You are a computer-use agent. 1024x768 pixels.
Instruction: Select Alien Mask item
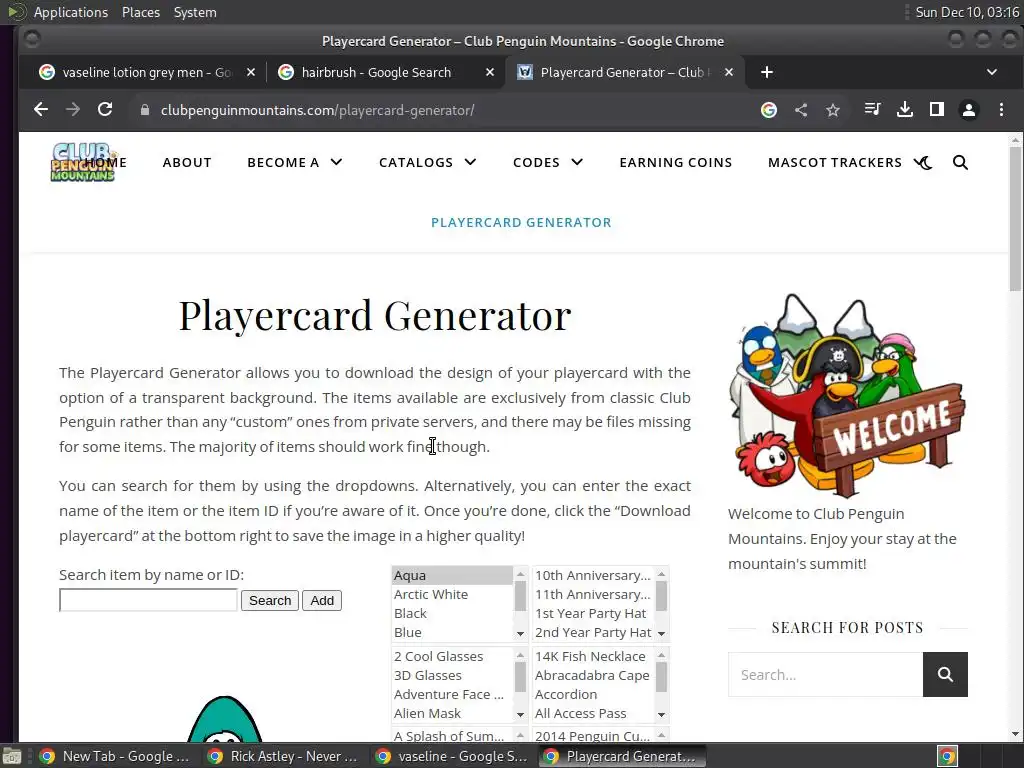453,713
